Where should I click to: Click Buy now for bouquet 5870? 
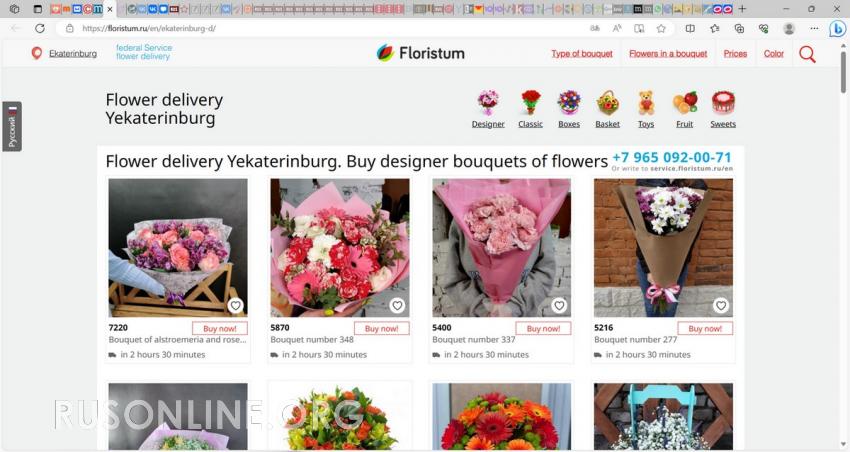coord(382,328)
